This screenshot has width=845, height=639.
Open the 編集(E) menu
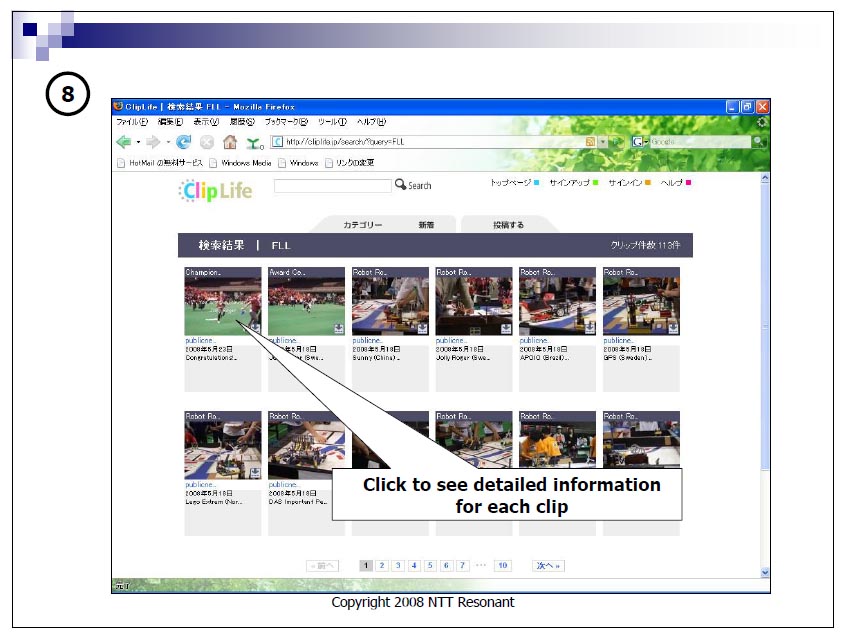coord(170,122)
